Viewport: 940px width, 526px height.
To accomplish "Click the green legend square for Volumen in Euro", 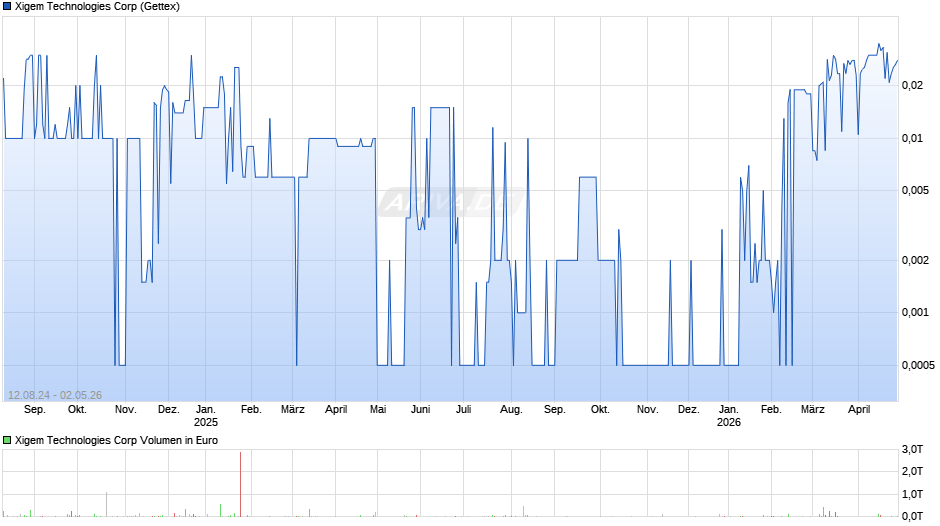I will pyautogui.click(x=7, y=440).
